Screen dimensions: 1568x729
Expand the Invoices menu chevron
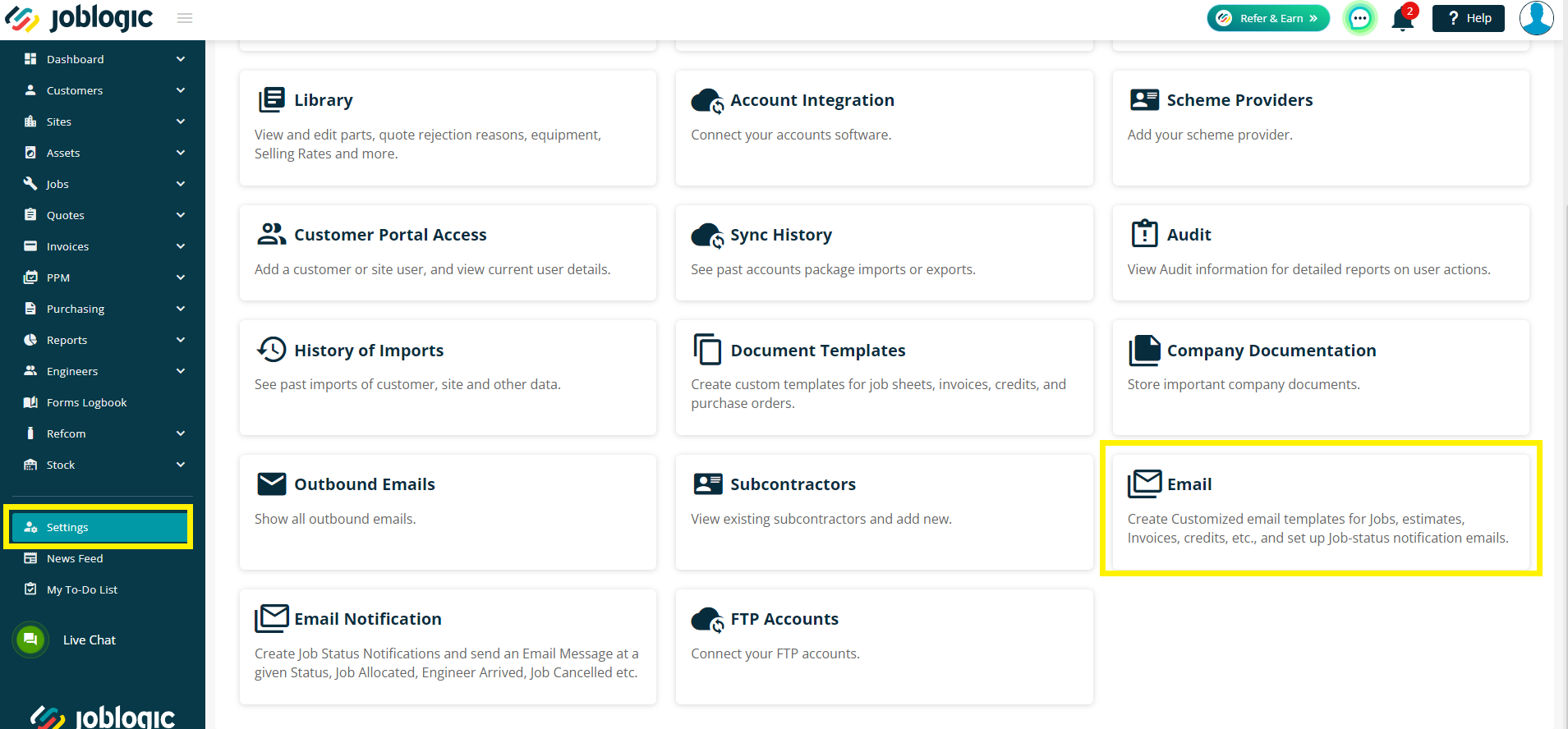pyautogui.click(x=181, y=246)
